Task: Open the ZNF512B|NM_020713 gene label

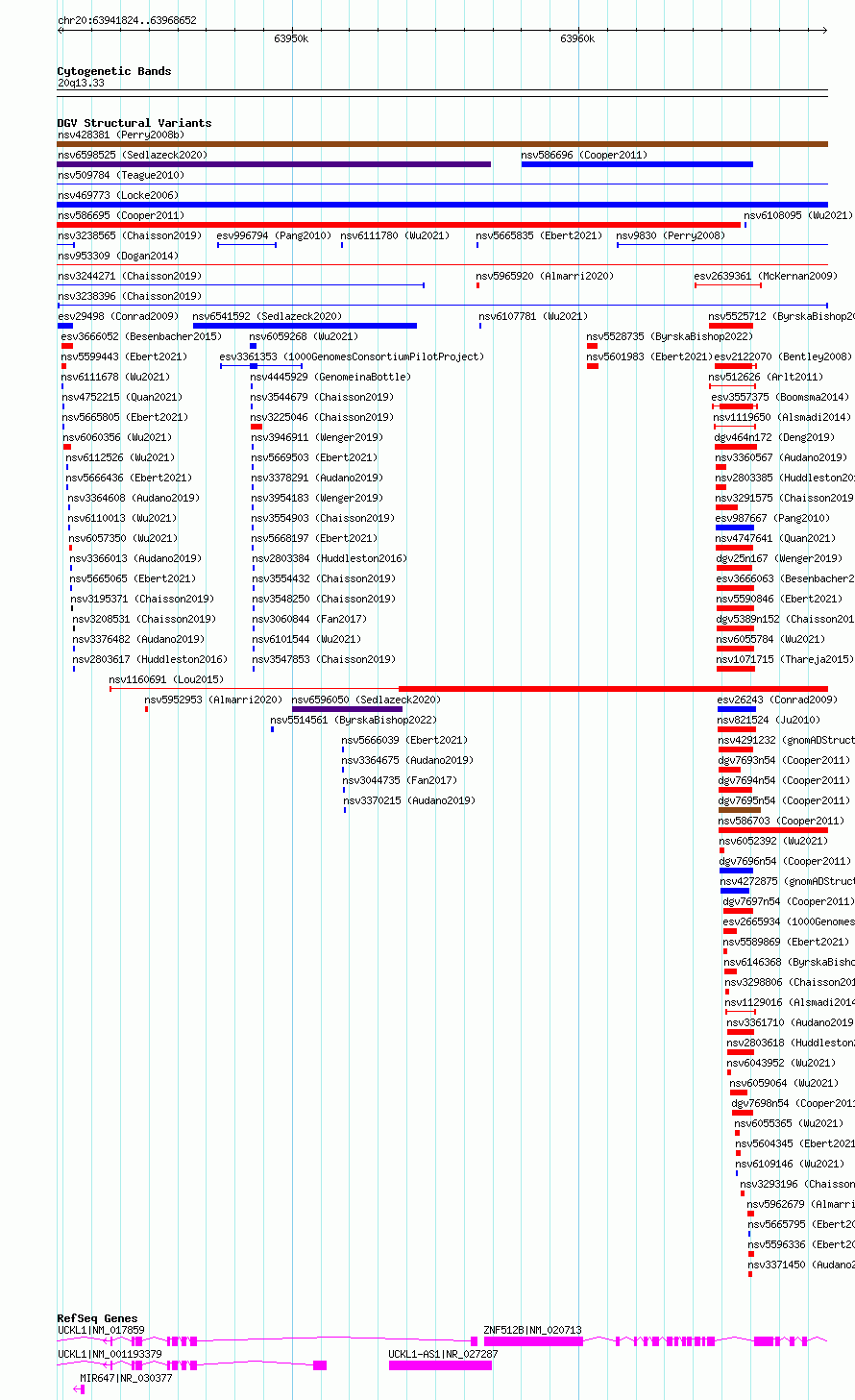Action: [x=532, y=1330]
